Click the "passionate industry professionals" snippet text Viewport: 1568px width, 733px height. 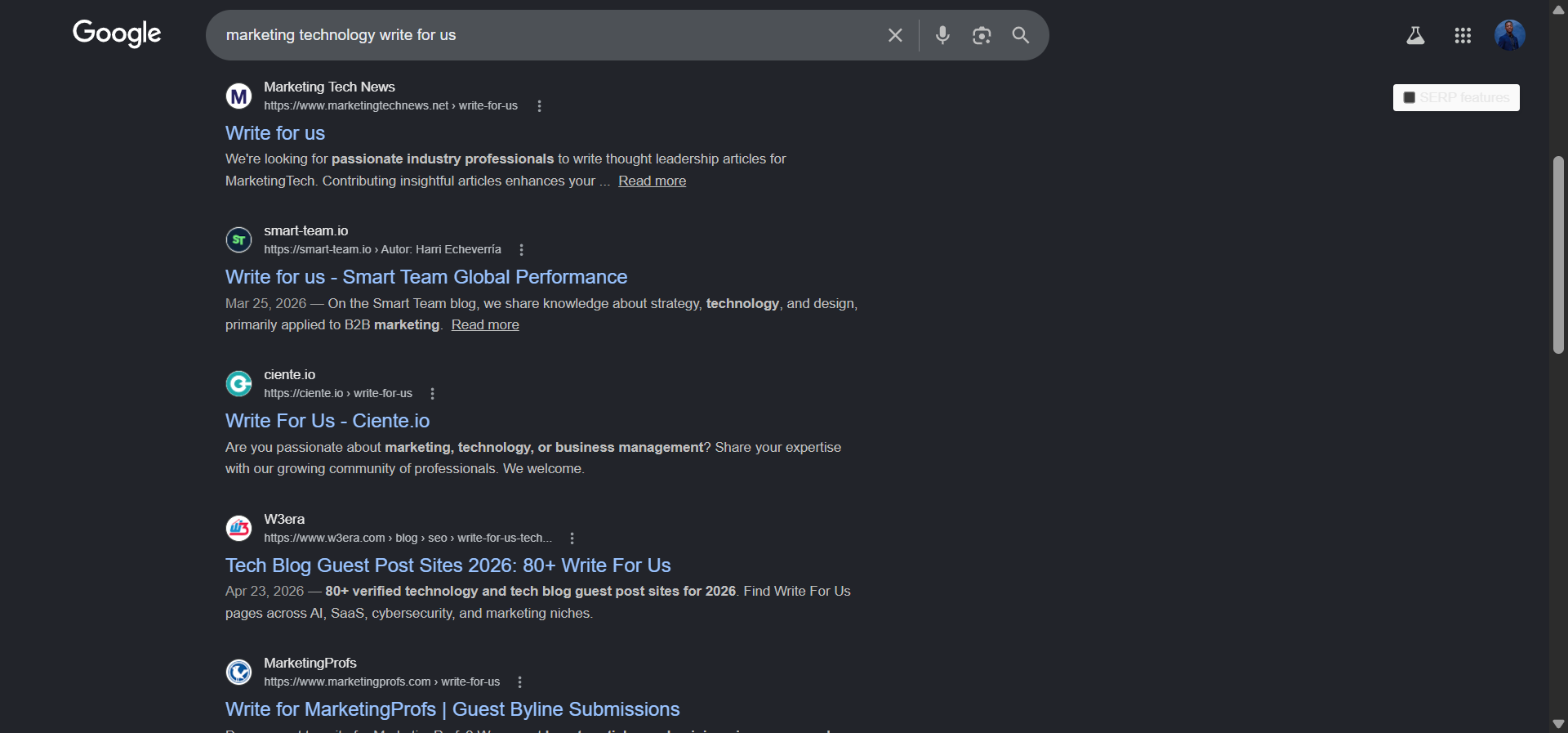[x=443, y=159]
